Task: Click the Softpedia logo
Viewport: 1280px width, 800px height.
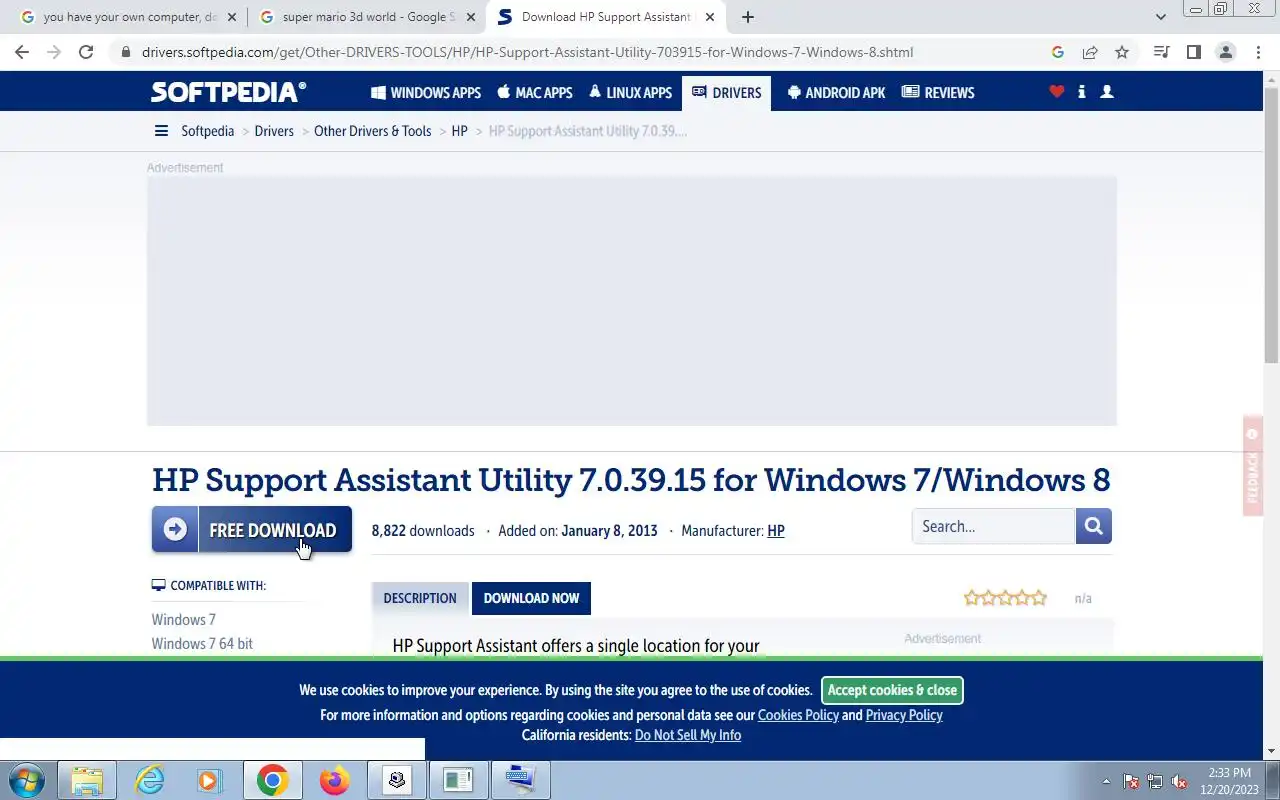Action: (x=228, y=92)
